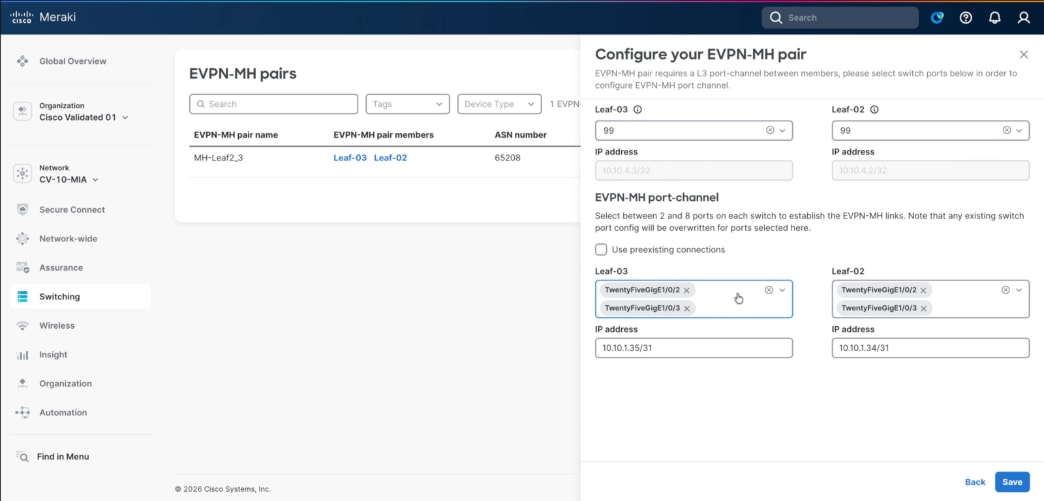Open the Network-wide menu
The width and height of the screenshot is (1044, 501).
67,239
